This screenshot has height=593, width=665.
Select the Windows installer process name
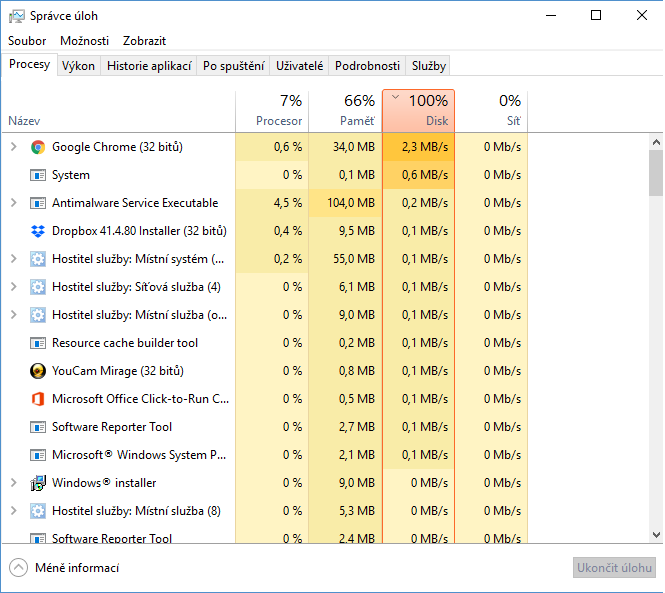point(104,483)
